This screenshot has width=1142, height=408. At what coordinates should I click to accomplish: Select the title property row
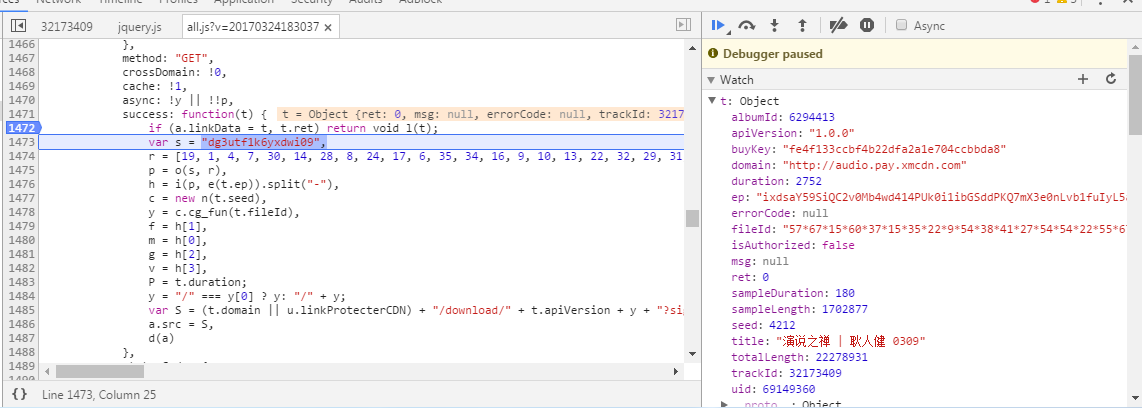pos(828,342)
